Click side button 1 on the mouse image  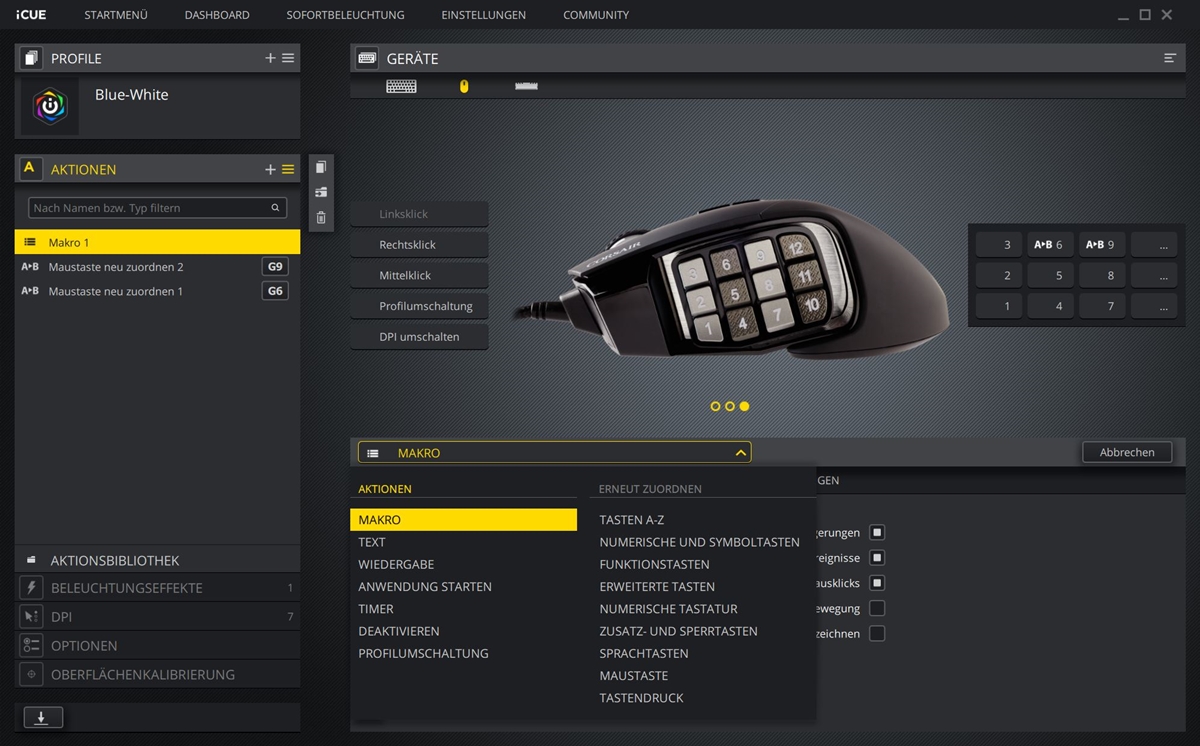[709, 328]
